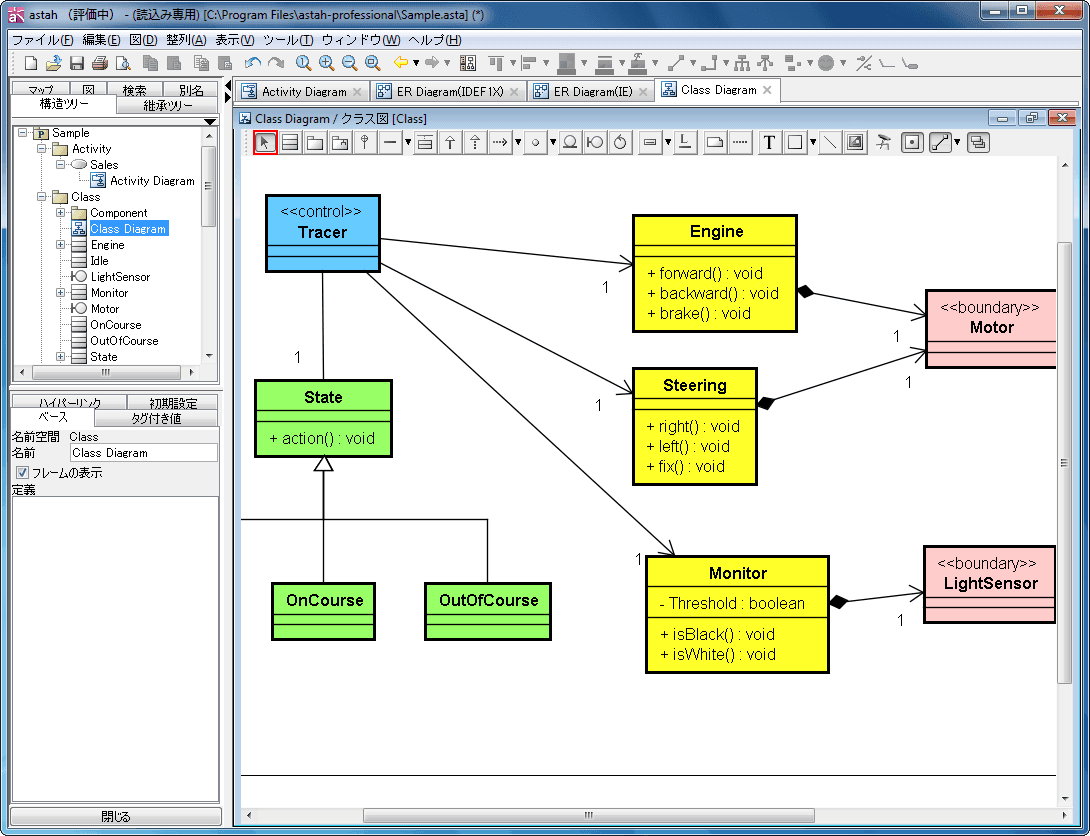Click the 名前 input field
Image resolution: width=1090 pixels, height=836 pixels.
pos(144,452)
